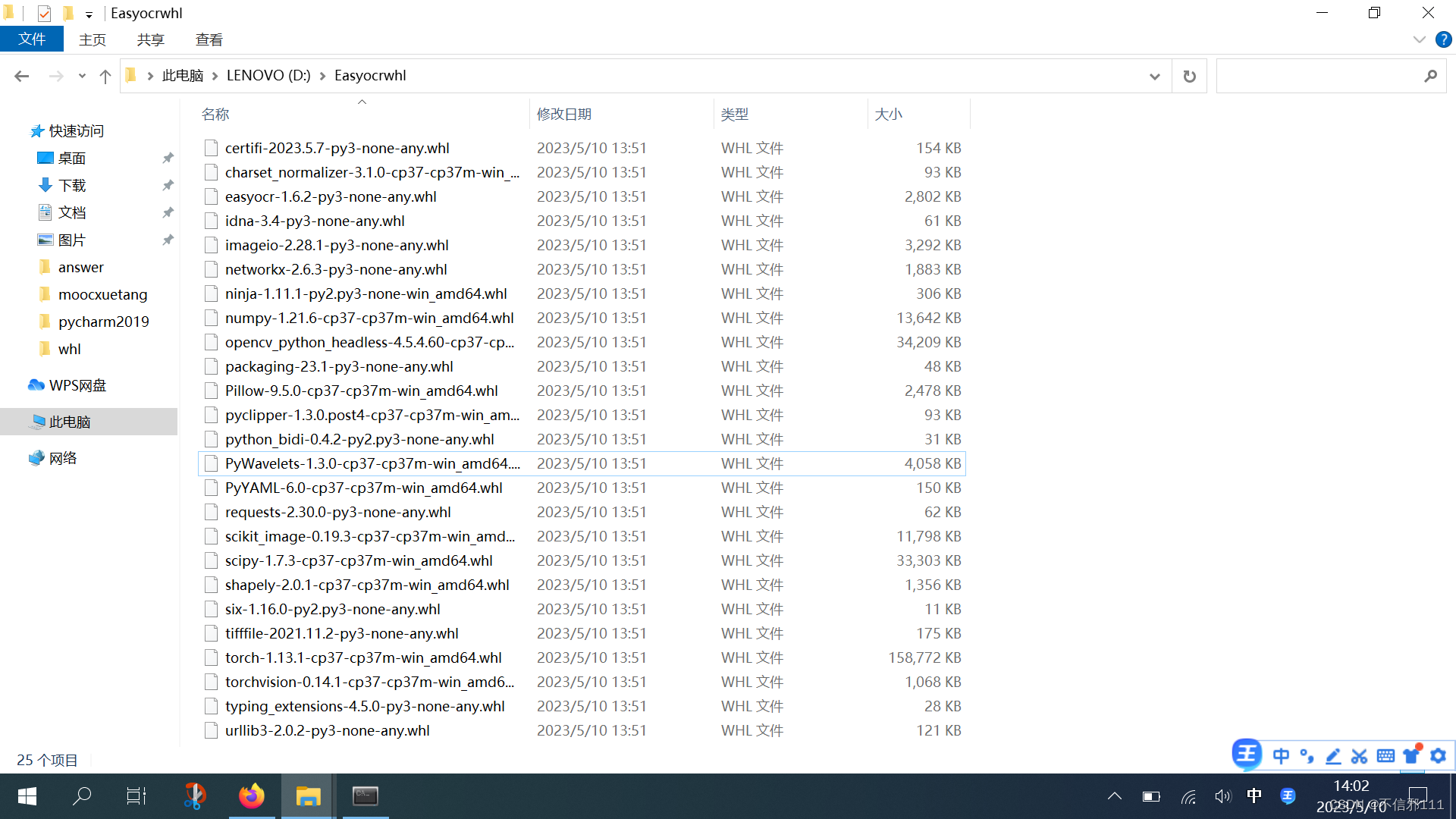
Task: Open the command prompt taskbar window
Action: pos(366,796)
